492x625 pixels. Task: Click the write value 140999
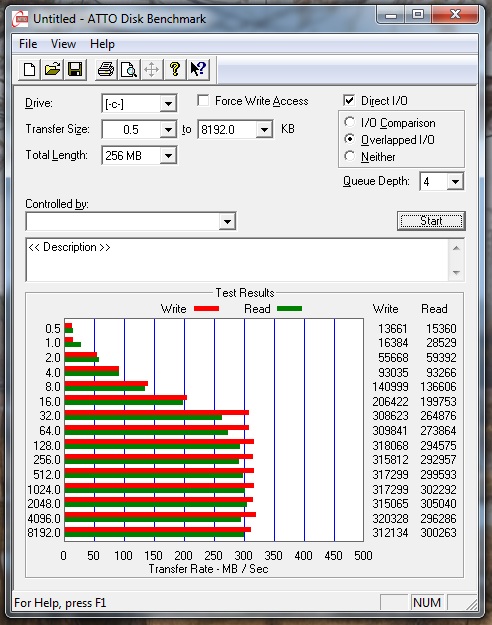pos(390,387)
